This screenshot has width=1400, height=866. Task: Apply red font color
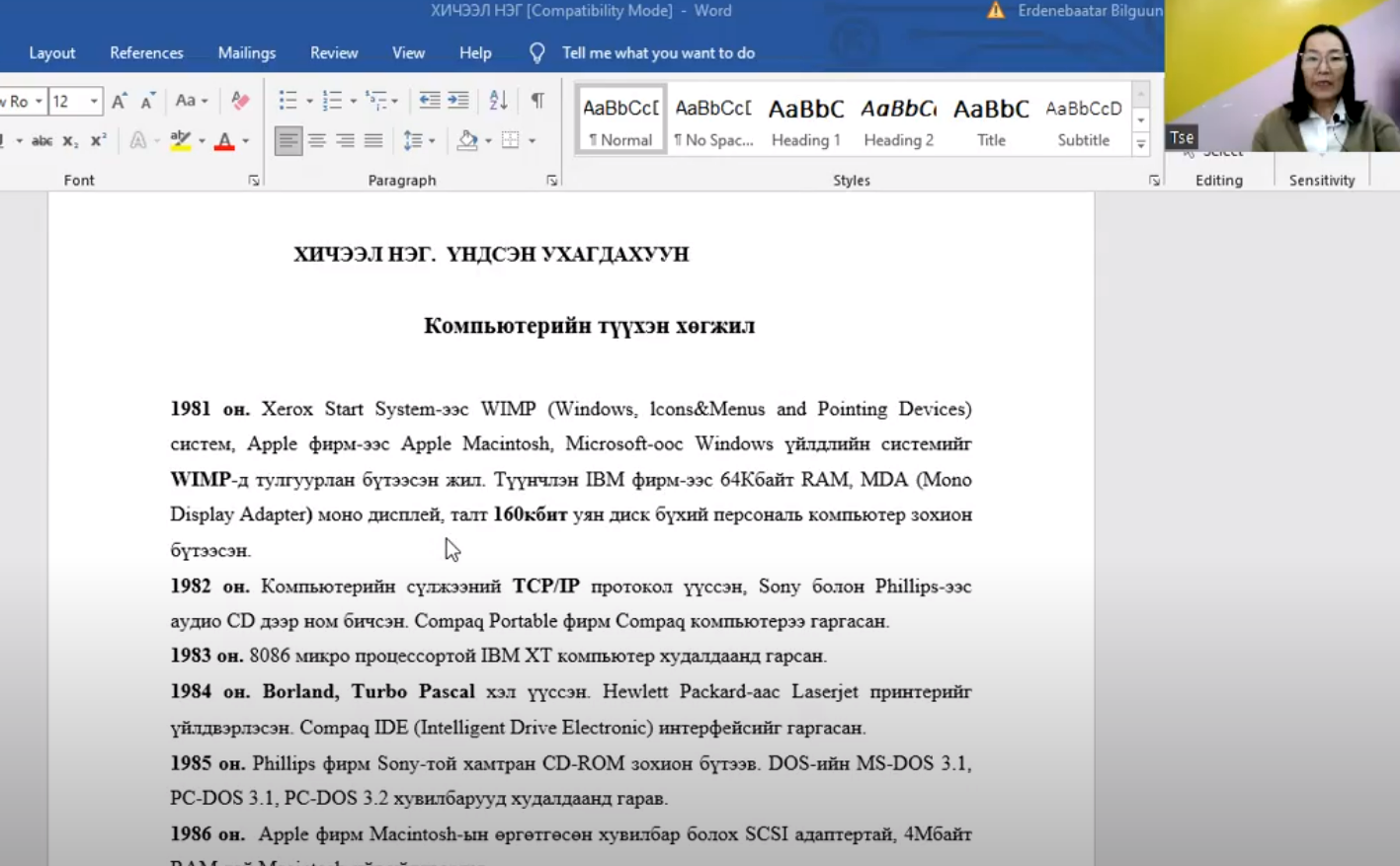[x=224, y=141]
